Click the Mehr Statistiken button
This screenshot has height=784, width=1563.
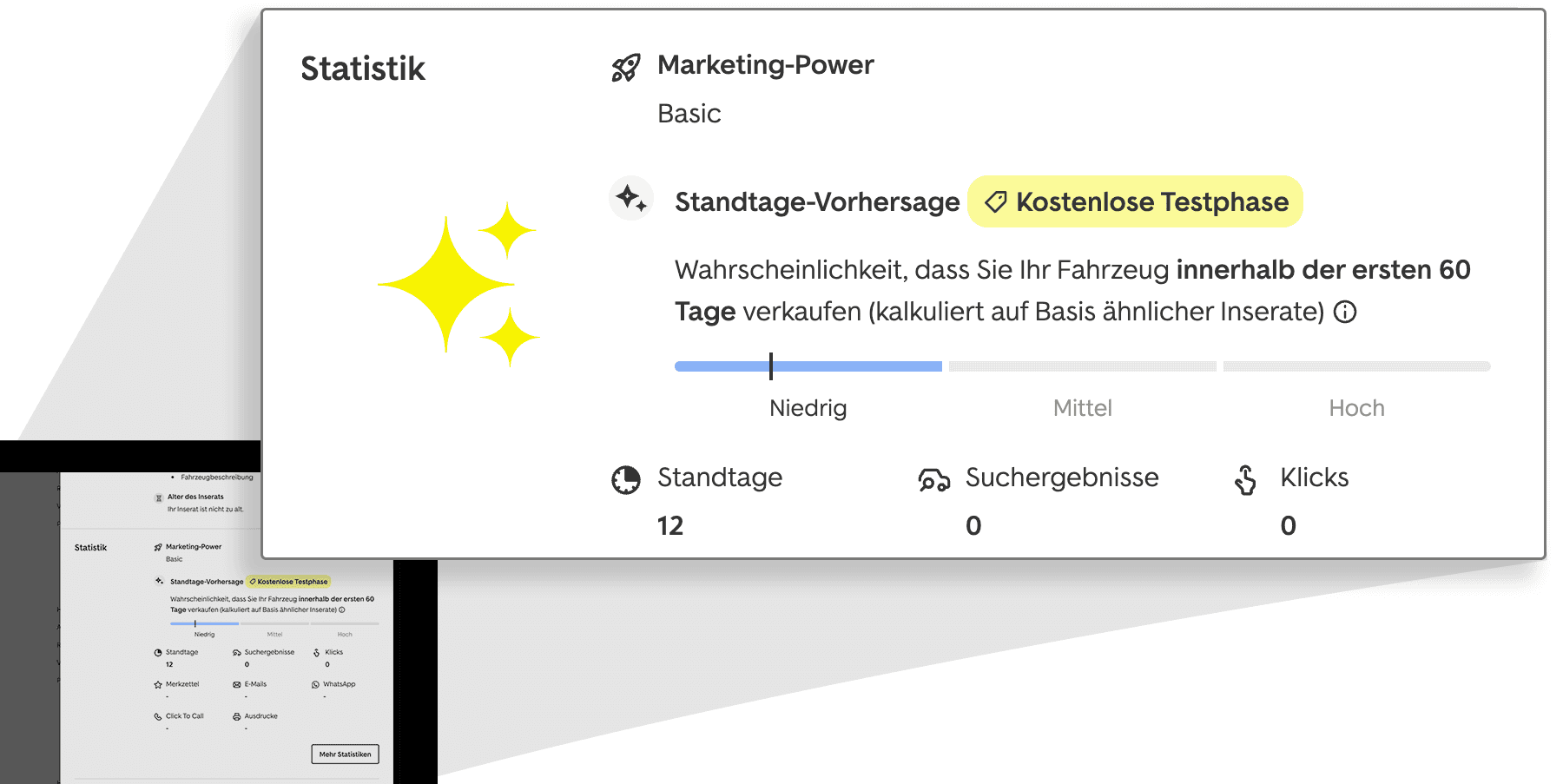[x=345, y=754]
